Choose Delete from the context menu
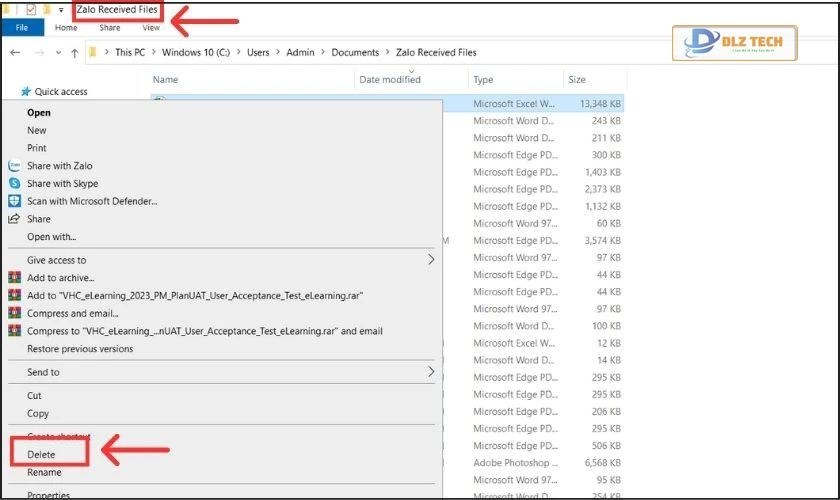 click(41, 454)
